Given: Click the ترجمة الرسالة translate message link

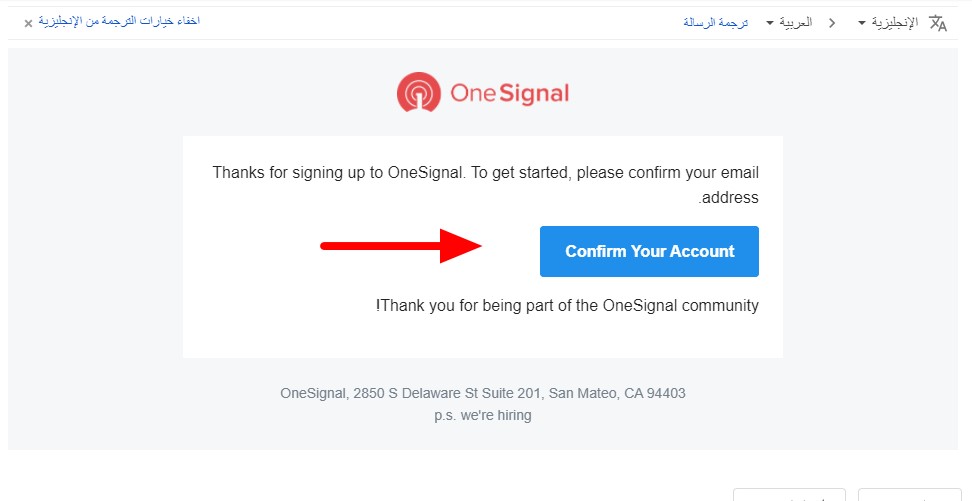Looking at the screenshot, I should 715,22.
